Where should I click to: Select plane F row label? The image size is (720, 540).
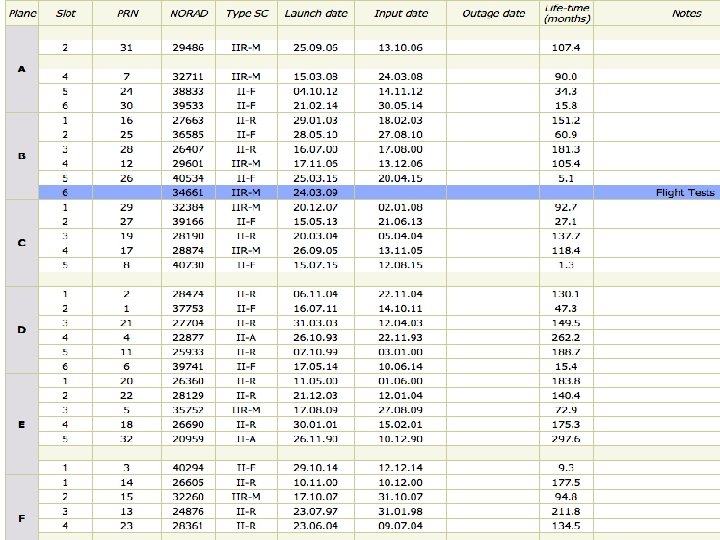(22, 518)
